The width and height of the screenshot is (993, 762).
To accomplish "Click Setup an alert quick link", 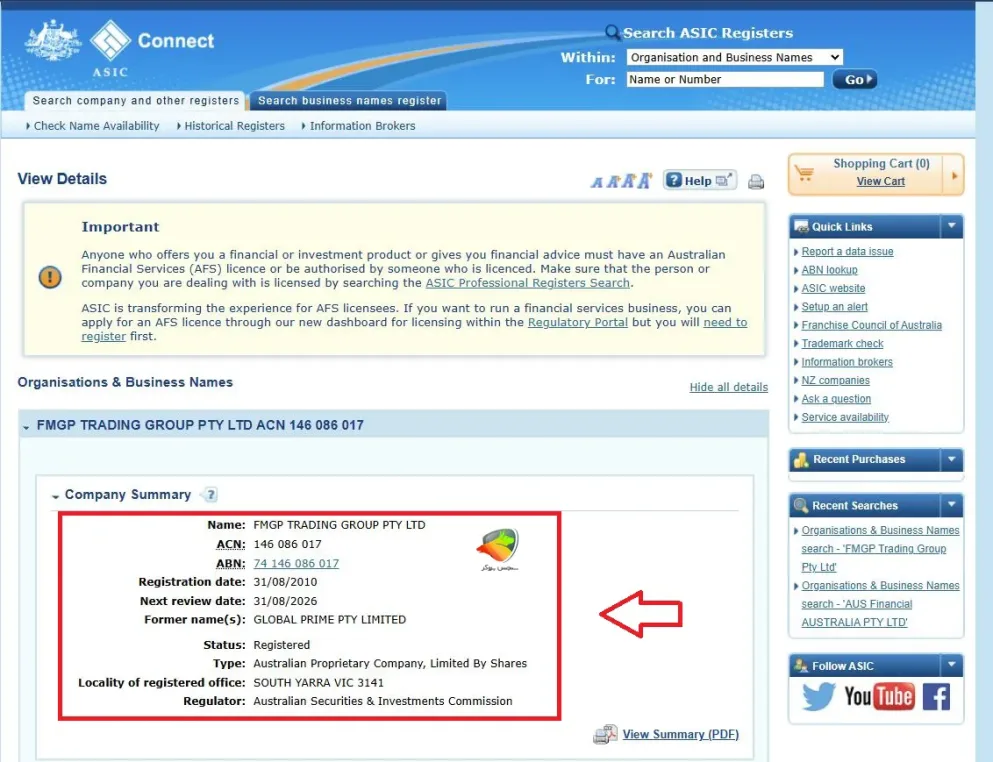I will 834,307.
